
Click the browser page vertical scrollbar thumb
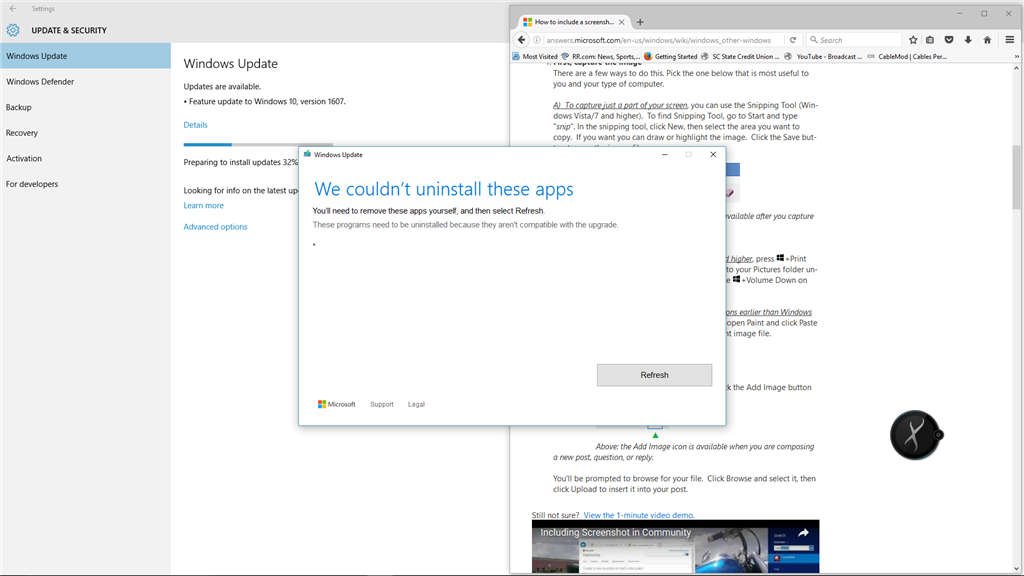[x=1016, y=176]
